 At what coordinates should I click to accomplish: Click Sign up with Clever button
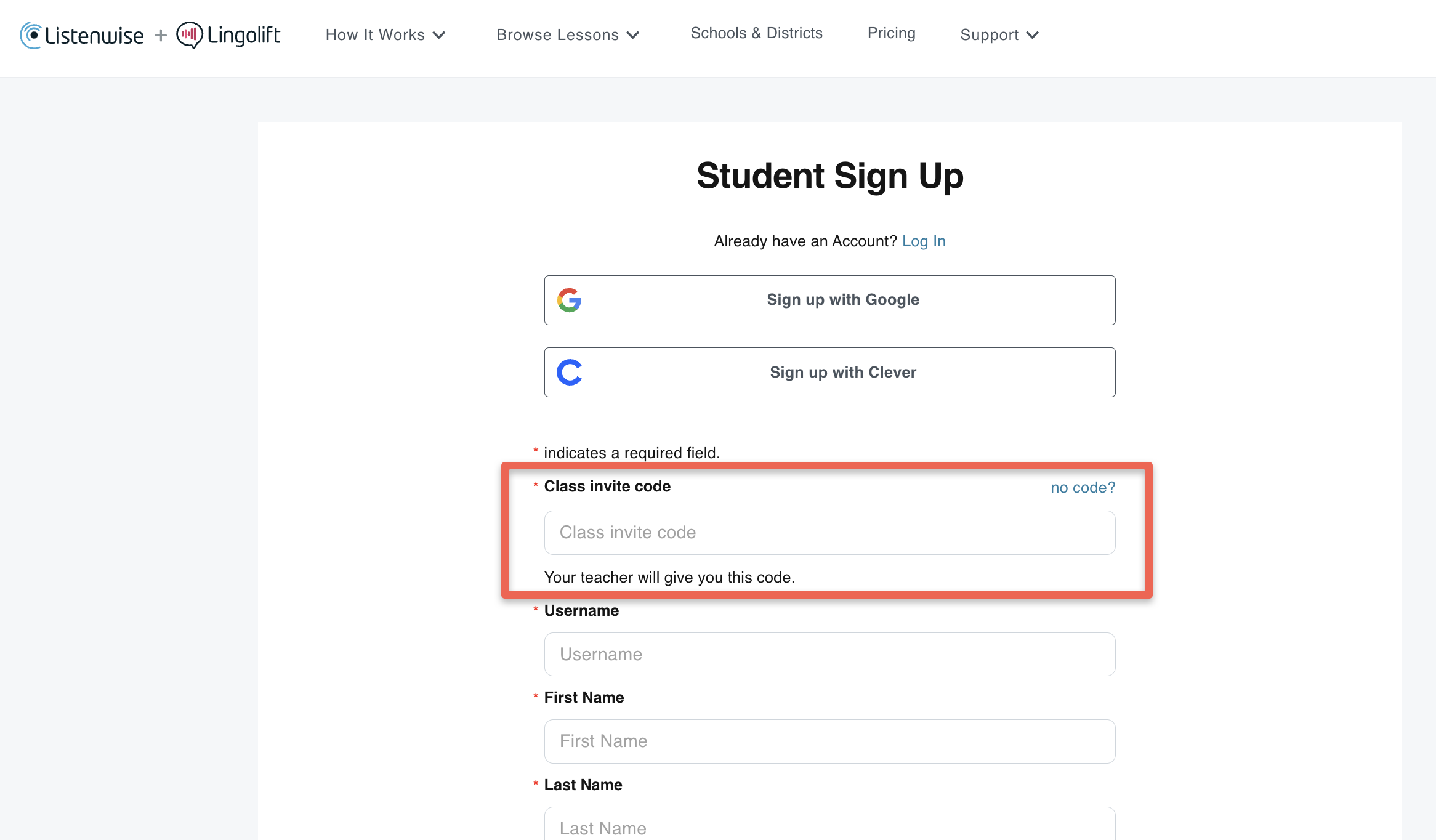[x=829, y=373]
